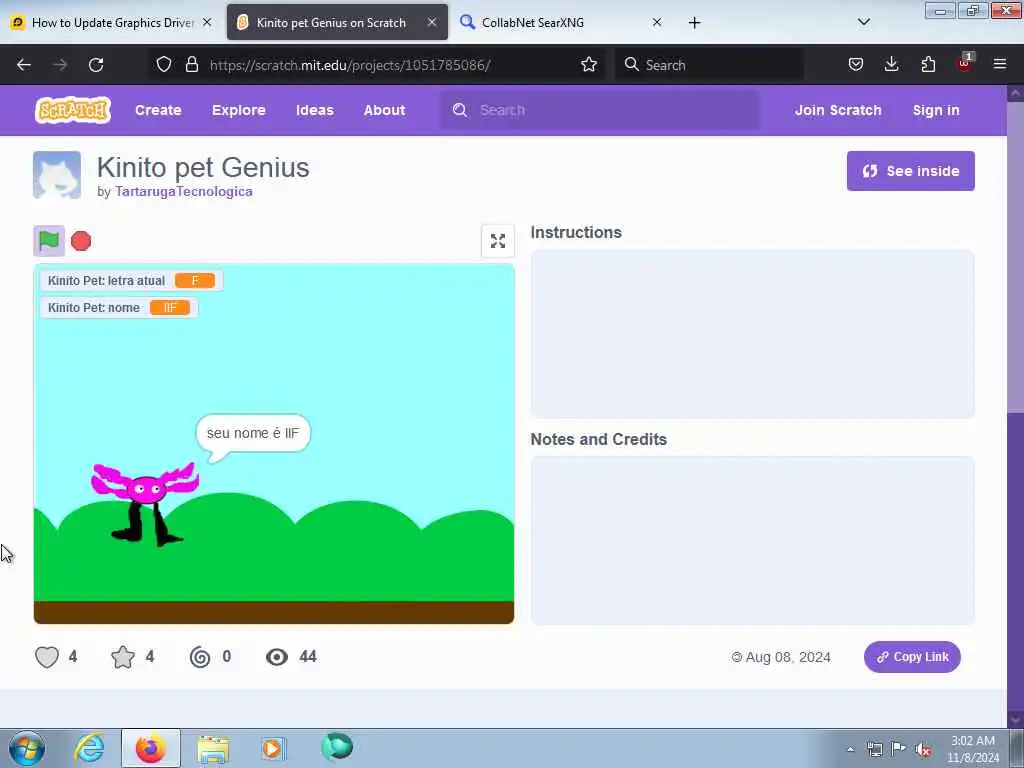Close the CollabNet SearXNG tab

pyautogui.click(x=657, y=22)
